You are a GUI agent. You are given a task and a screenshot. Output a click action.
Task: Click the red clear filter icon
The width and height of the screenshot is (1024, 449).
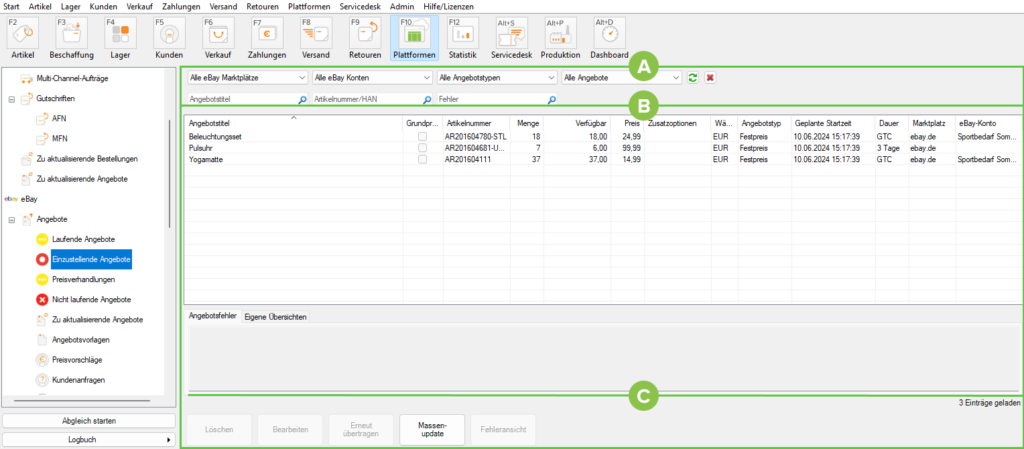pos(709,77)
